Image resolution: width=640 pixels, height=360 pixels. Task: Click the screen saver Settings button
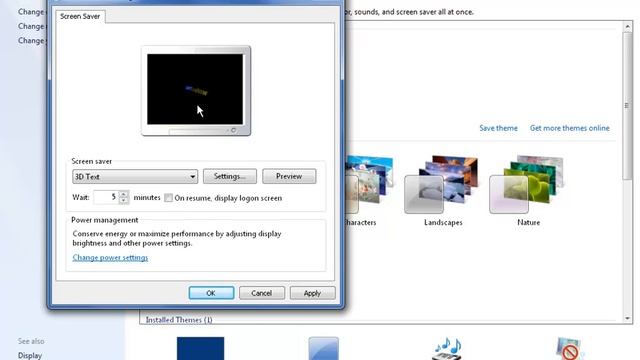click(x=230, y=176)
